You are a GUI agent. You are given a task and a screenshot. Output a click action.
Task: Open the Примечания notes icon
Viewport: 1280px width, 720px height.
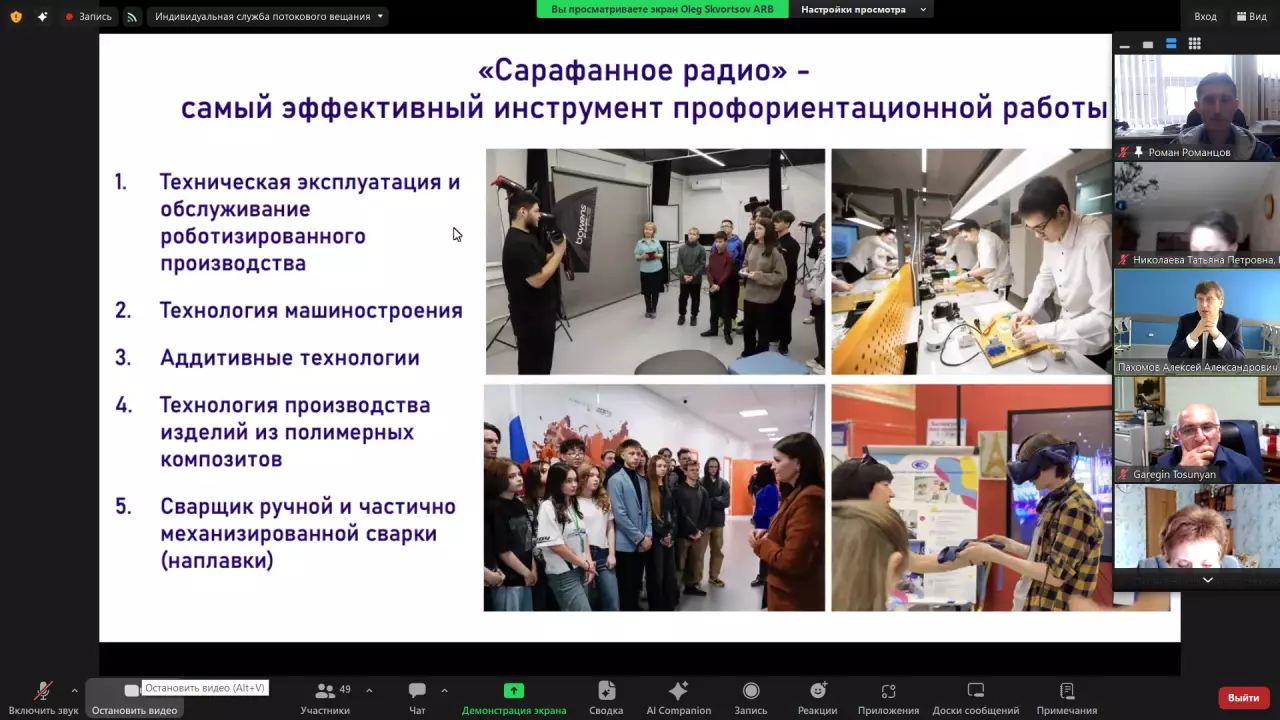(x=1066, y=697)
